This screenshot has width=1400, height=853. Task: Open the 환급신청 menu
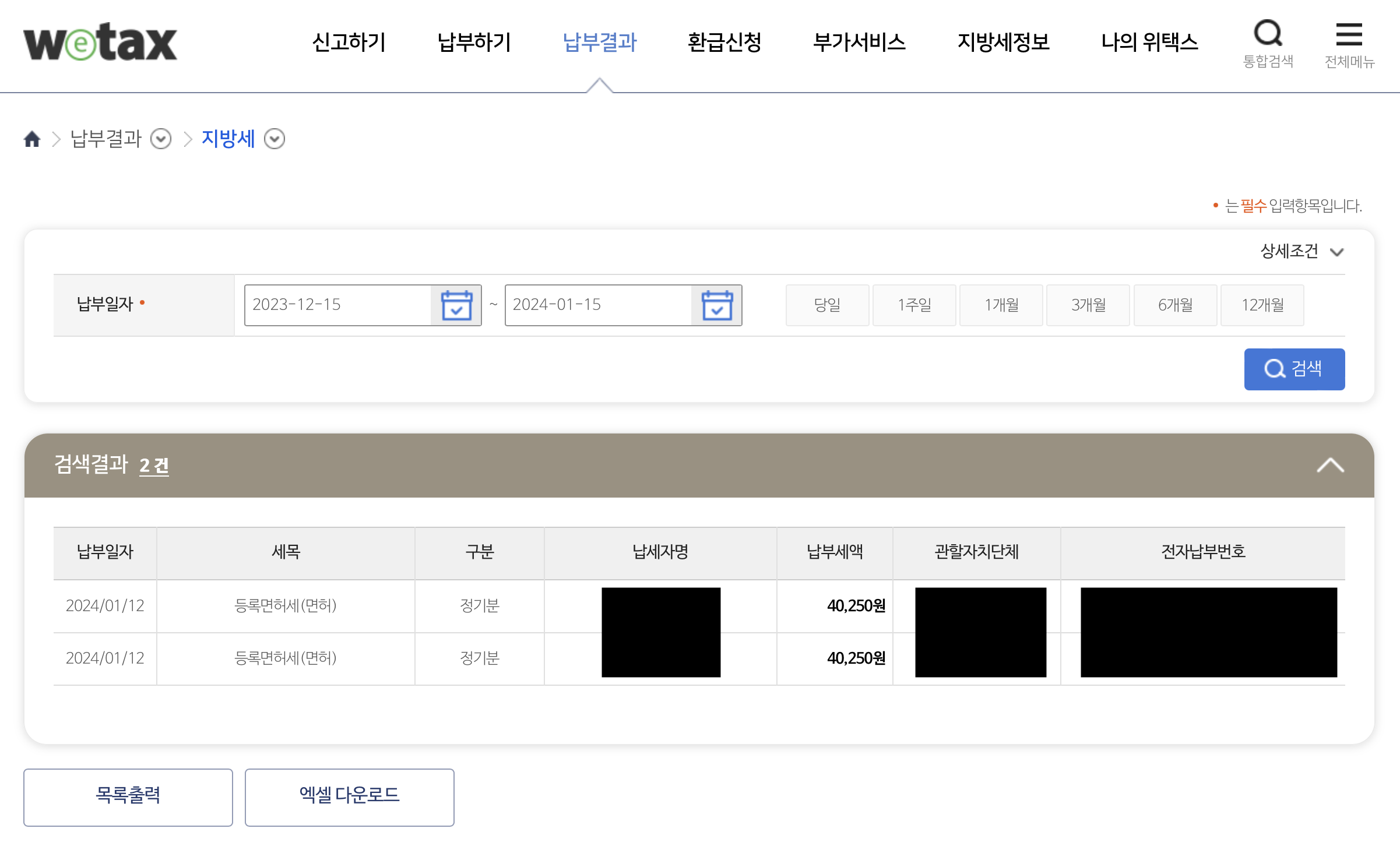coord(724,42)
